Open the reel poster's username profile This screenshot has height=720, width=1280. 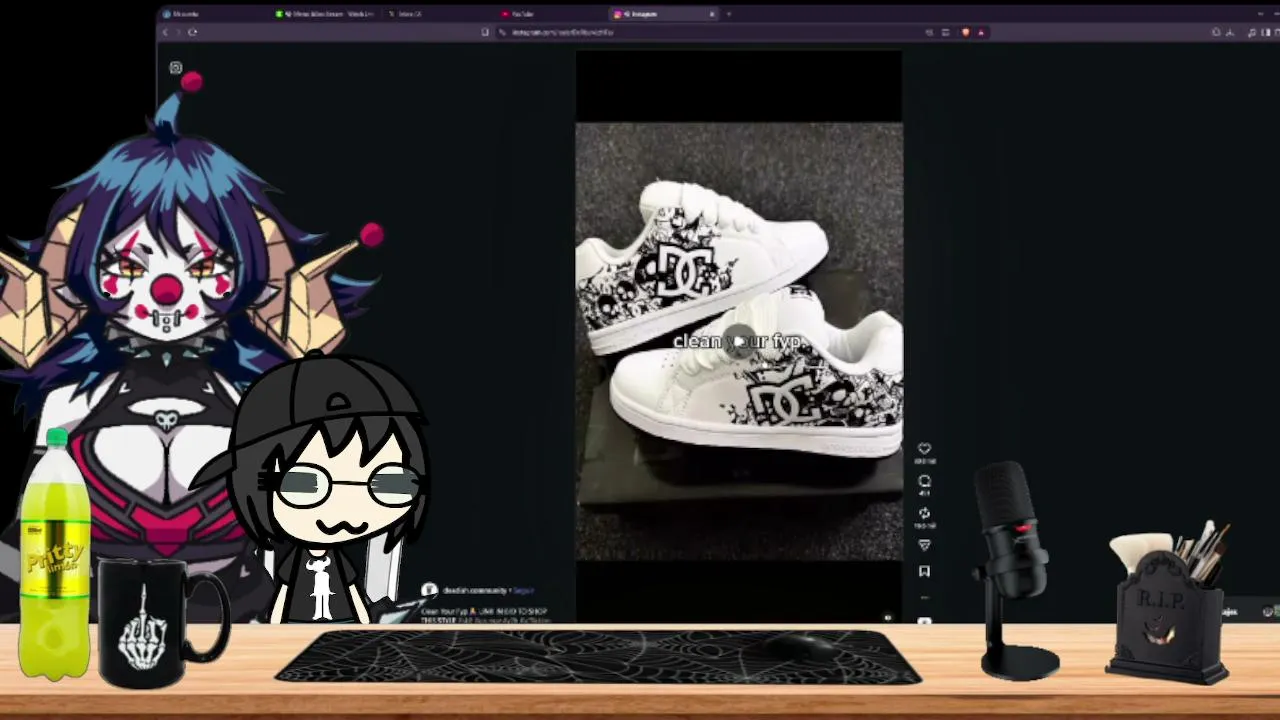[x=474, y=590]
